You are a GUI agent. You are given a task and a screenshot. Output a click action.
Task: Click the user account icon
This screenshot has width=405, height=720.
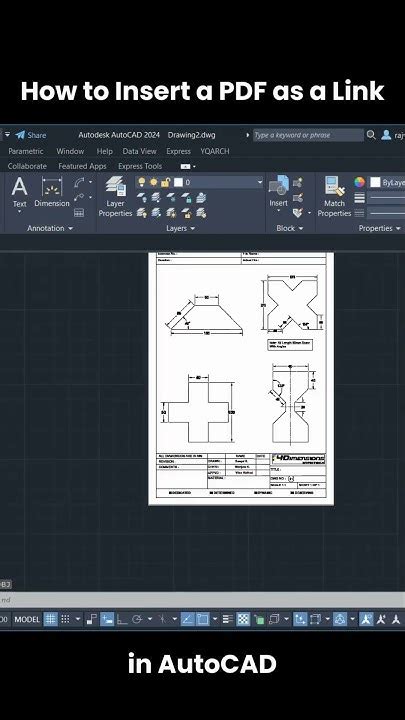pyautogui.click(x=386, y=135)
